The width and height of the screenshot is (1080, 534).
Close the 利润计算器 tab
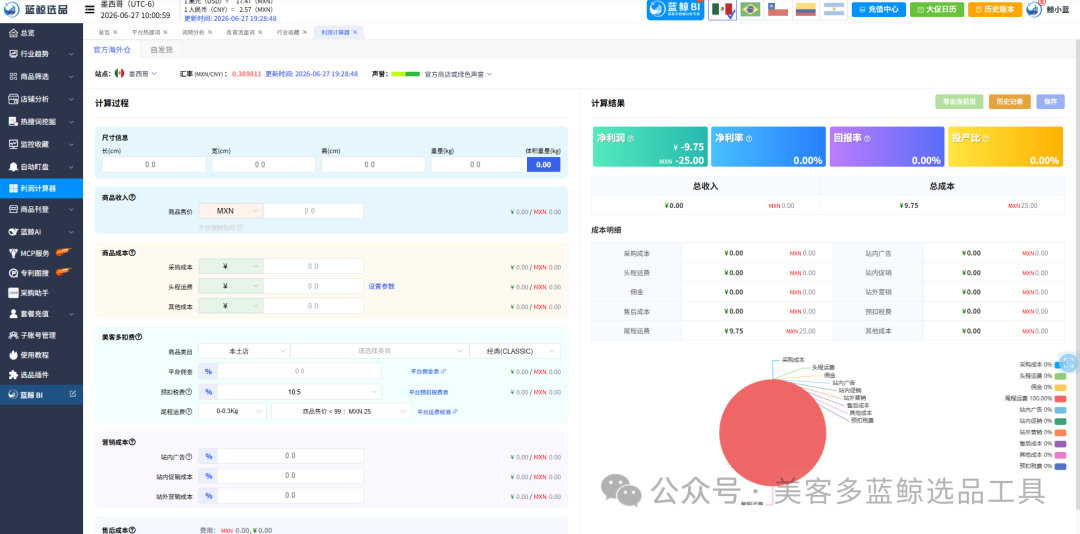[355, 32]
